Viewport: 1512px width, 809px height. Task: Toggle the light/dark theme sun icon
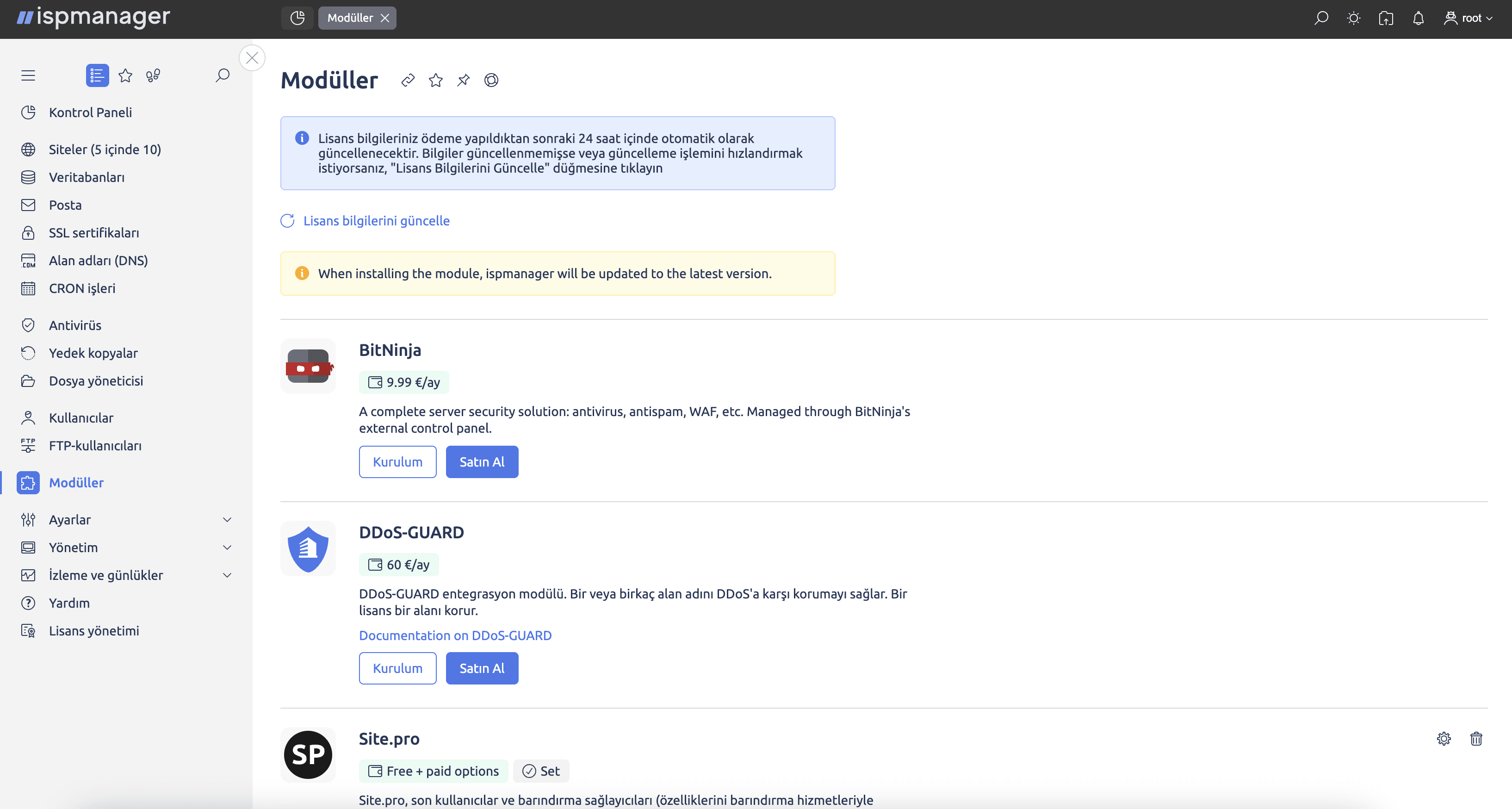(x=1353, y=18)
